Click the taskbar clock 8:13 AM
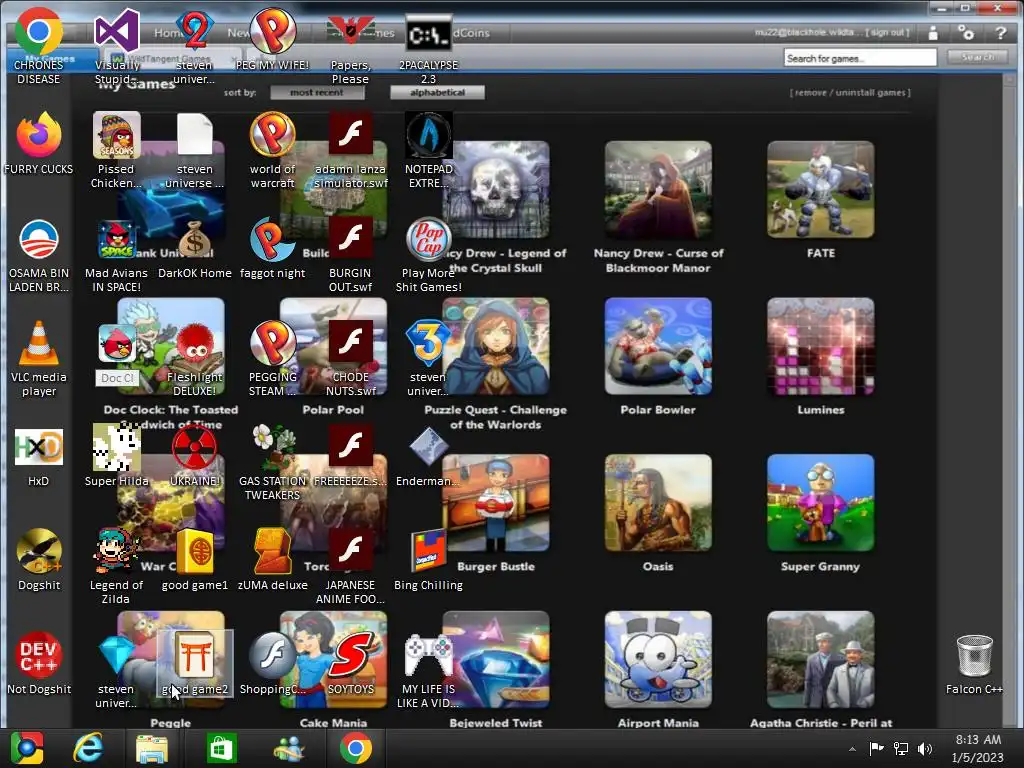Screen dimensions: 1024x768 point(978,740)
